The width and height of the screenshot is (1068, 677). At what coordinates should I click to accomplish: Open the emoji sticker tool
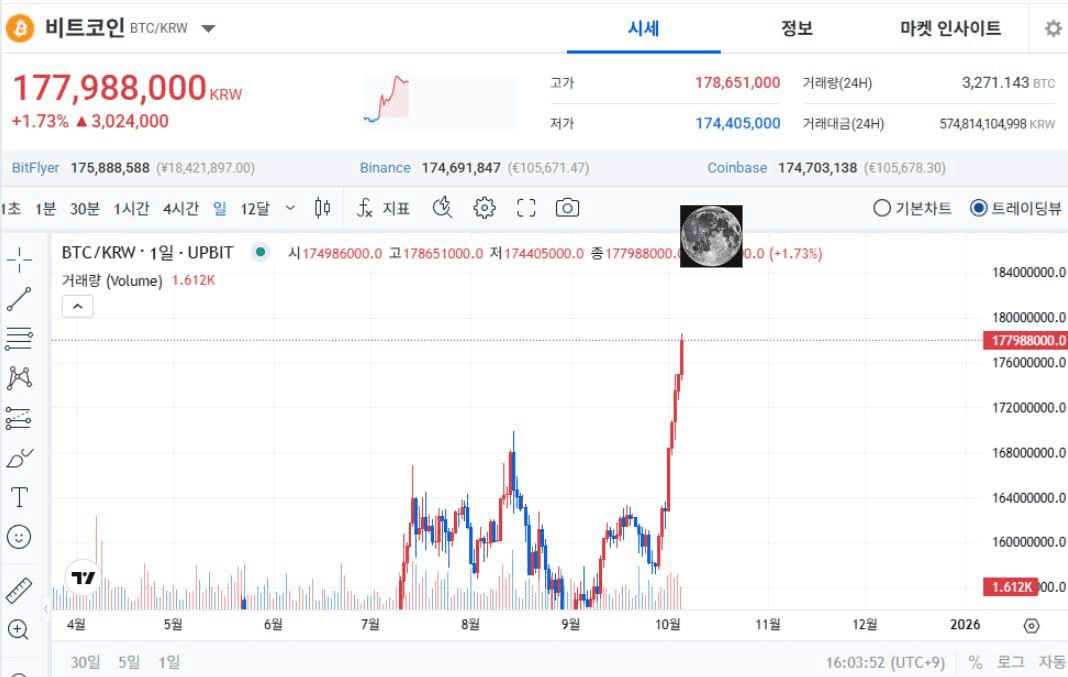19,537
